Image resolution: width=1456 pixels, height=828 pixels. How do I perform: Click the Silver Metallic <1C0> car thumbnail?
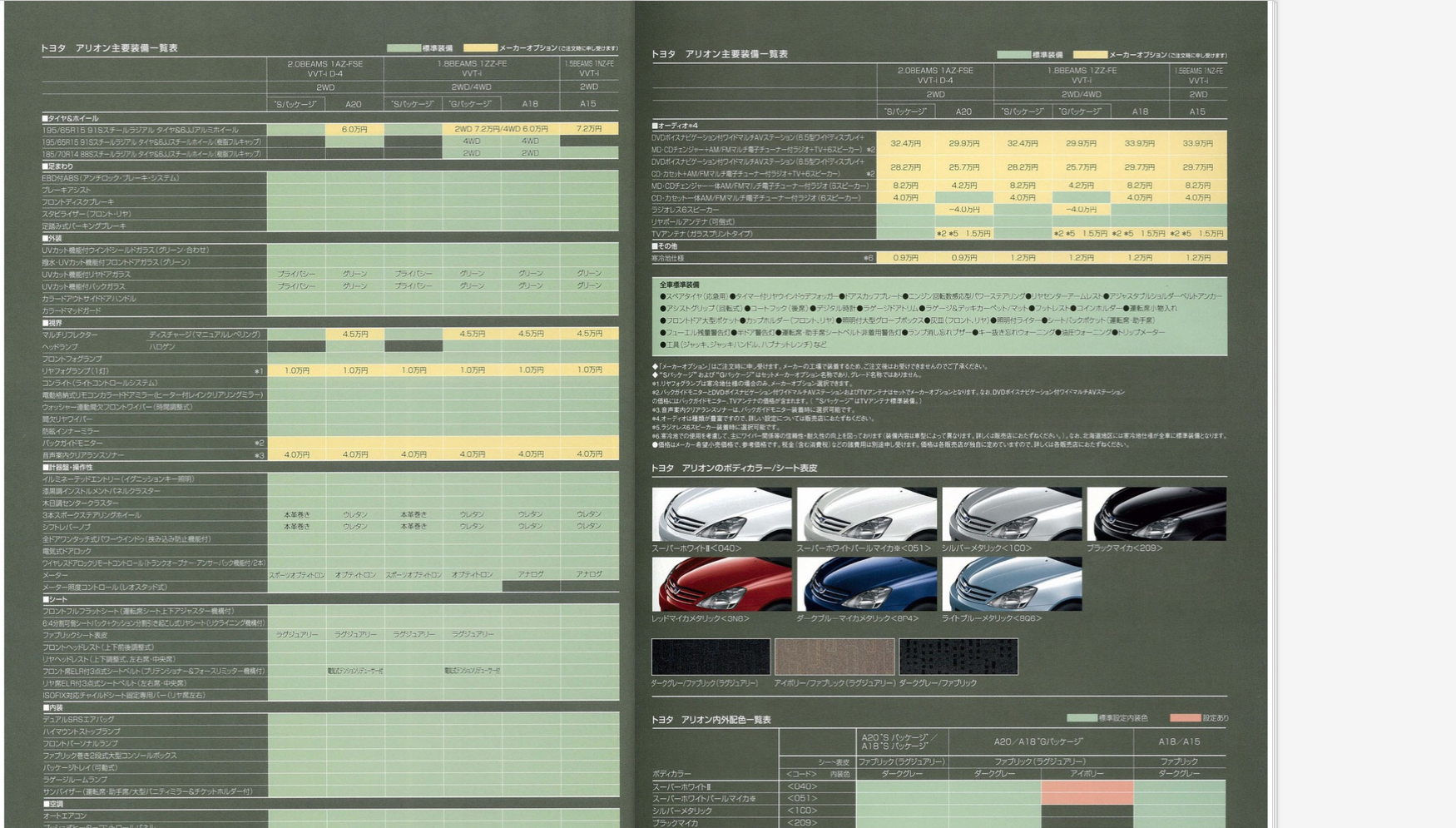coord(1012,514)
